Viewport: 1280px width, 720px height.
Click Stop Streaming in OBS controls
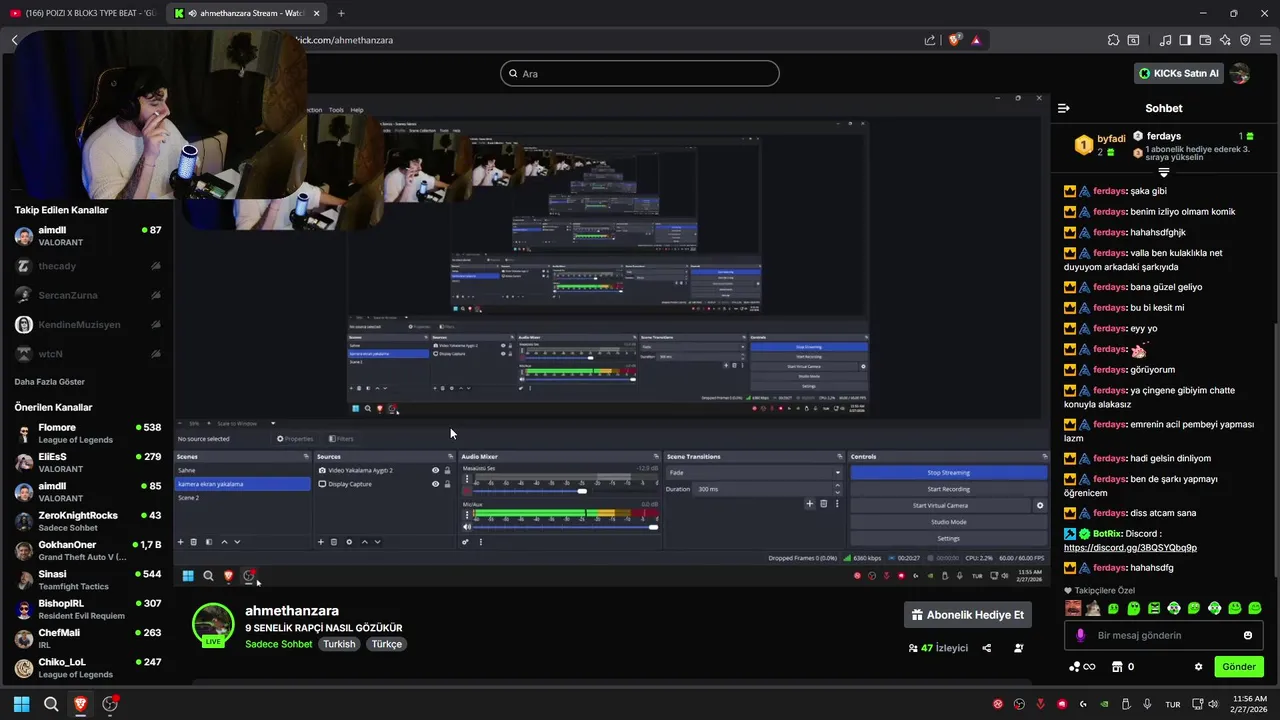pos(948,473)
